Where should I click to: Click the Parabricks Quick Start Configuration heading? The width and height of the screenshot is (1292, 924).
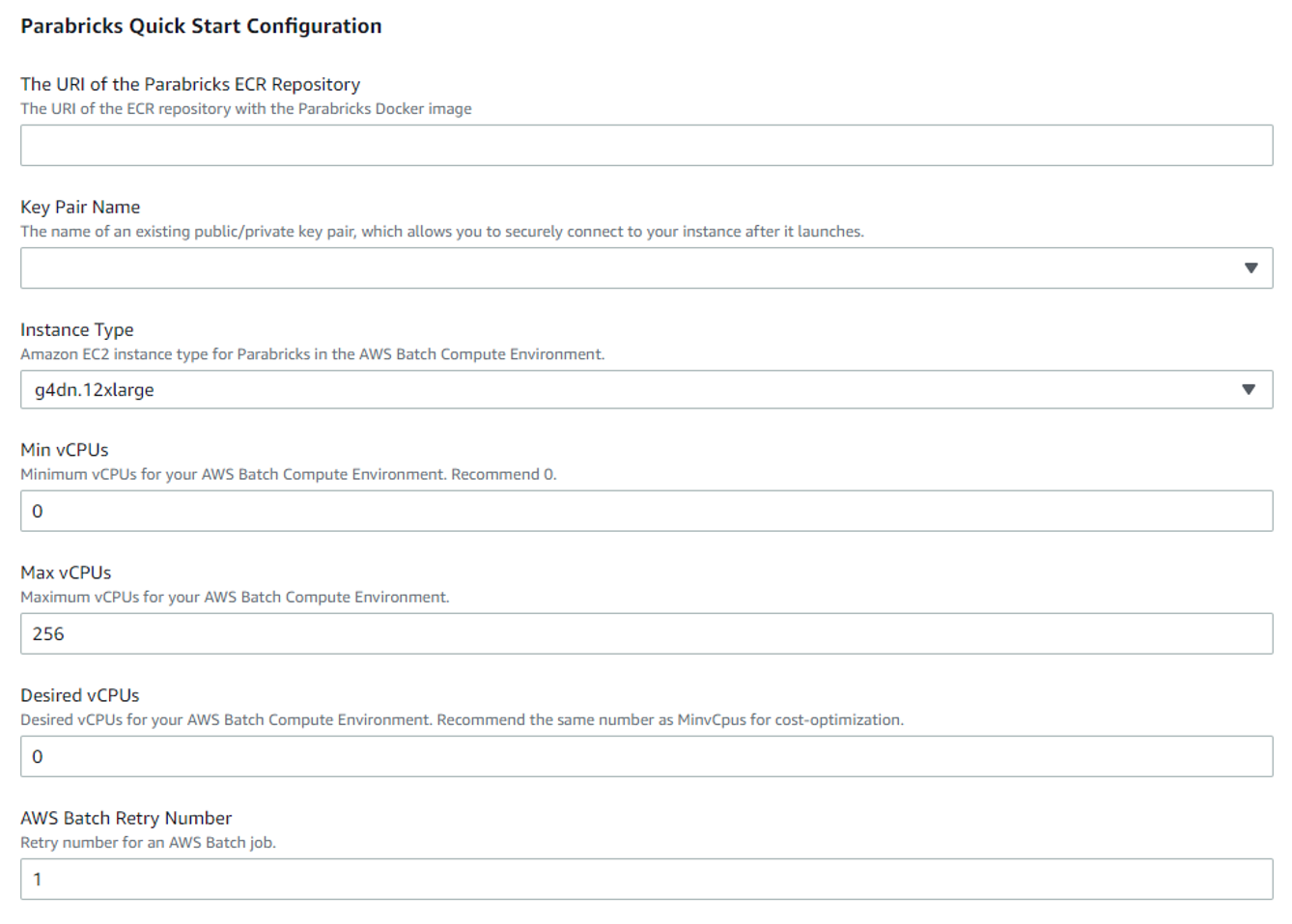coord(200,26)
